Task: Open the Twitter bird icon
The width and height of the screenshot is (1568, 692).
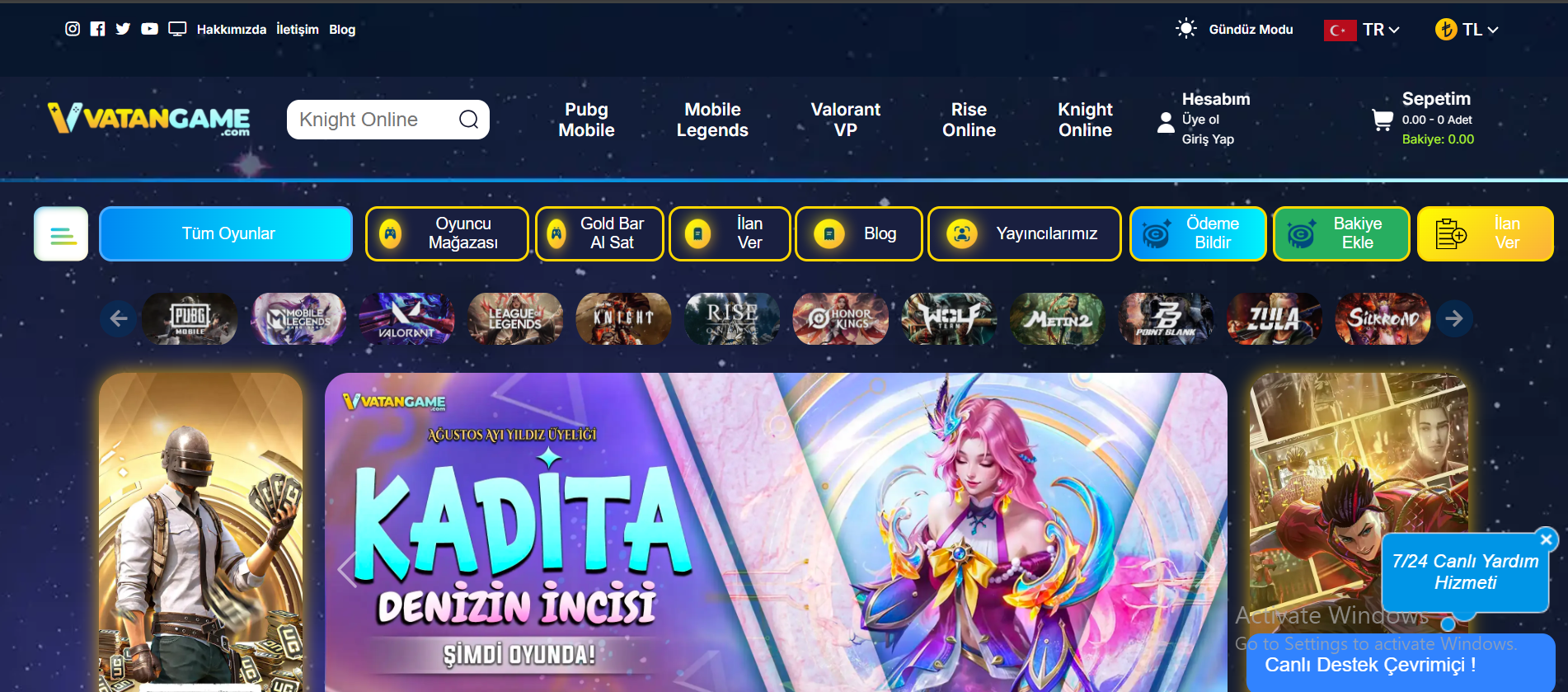Action: (x=123, y=29)
